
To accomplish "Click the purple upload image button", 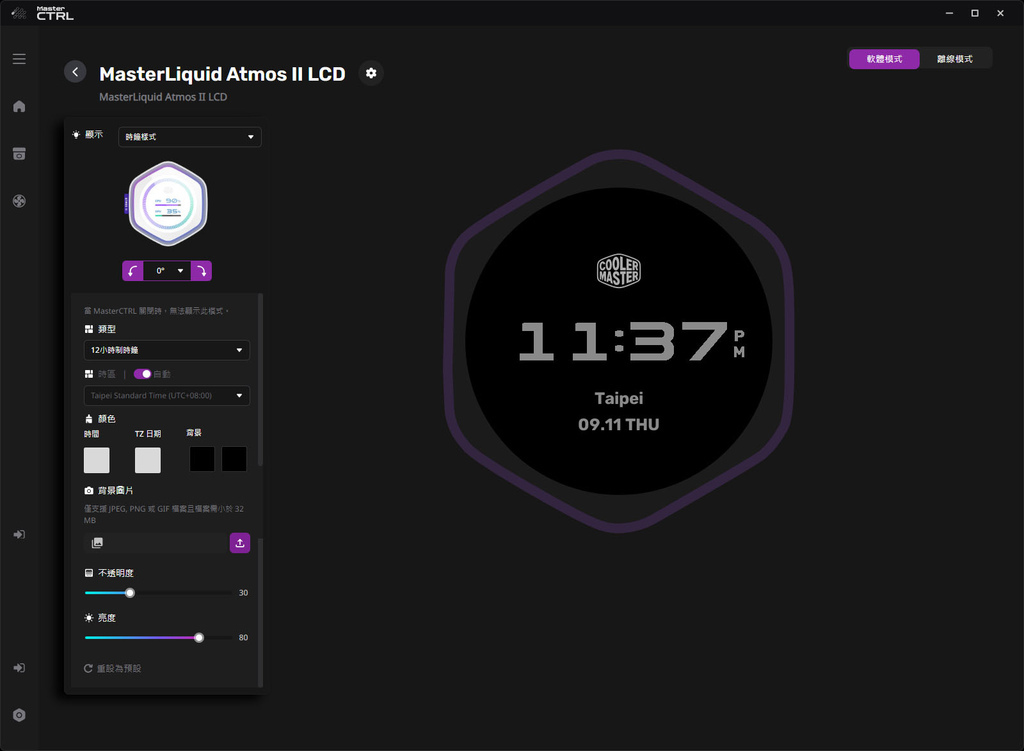I will click(240, 543).
